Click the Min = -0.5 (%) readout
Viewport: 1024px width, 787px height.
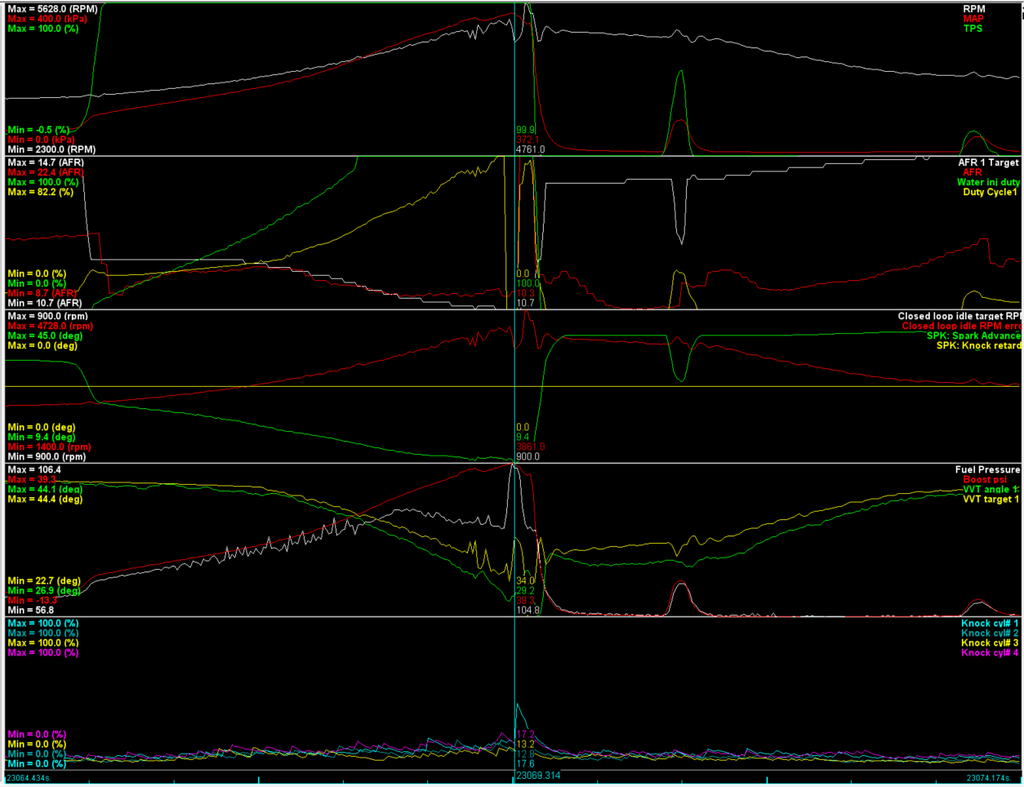coord(39,130)
